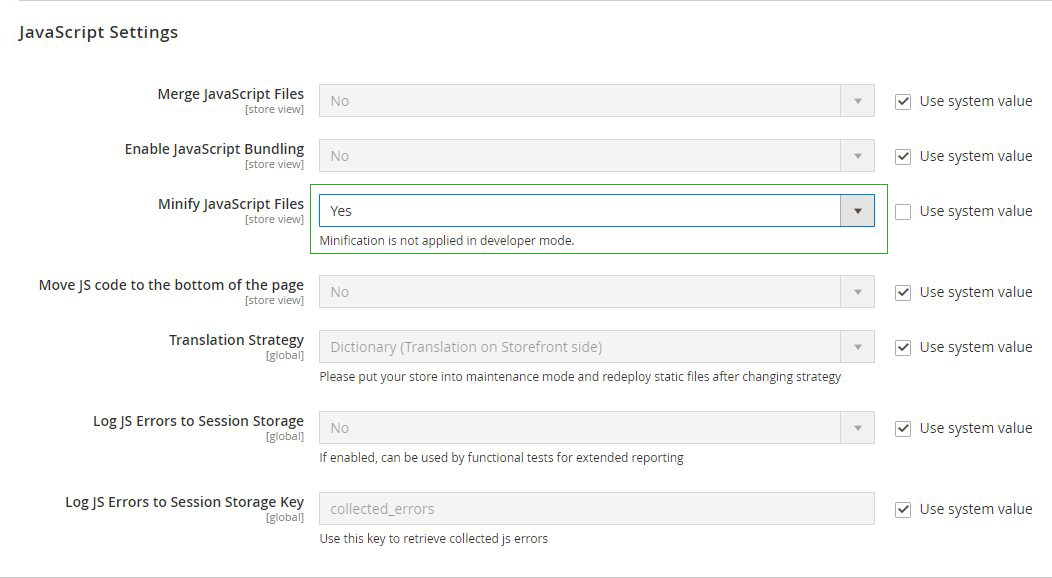The height and width of the screenshot is (578, 1052).
Task: Open the Enable JavaScript Bundling dropdown
Action: tap(596, 156)
